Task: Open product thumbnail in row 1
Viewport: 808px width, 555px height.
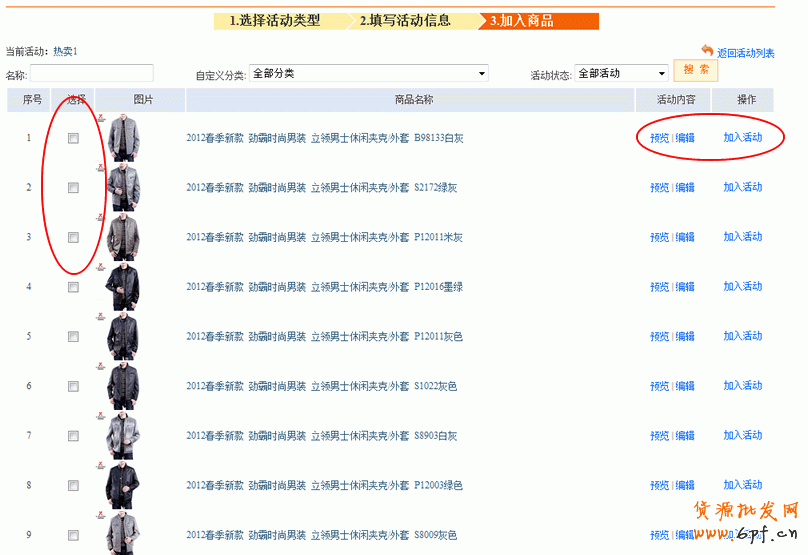Action: [123, 138]
